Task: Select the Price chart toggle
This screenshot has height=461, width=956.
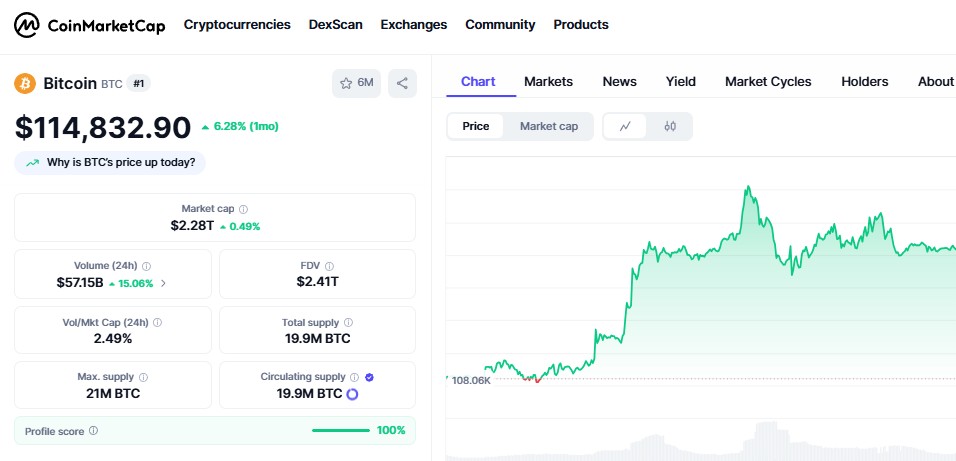Action: (476, 126)
